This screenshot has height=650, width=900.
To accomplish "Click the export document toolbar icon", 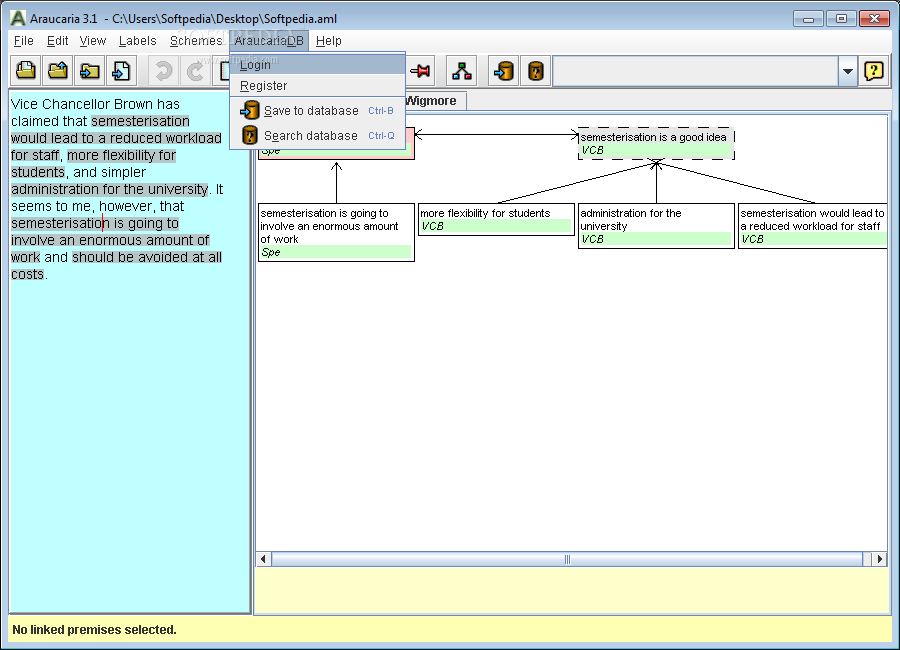I will (x=121, y=71).
